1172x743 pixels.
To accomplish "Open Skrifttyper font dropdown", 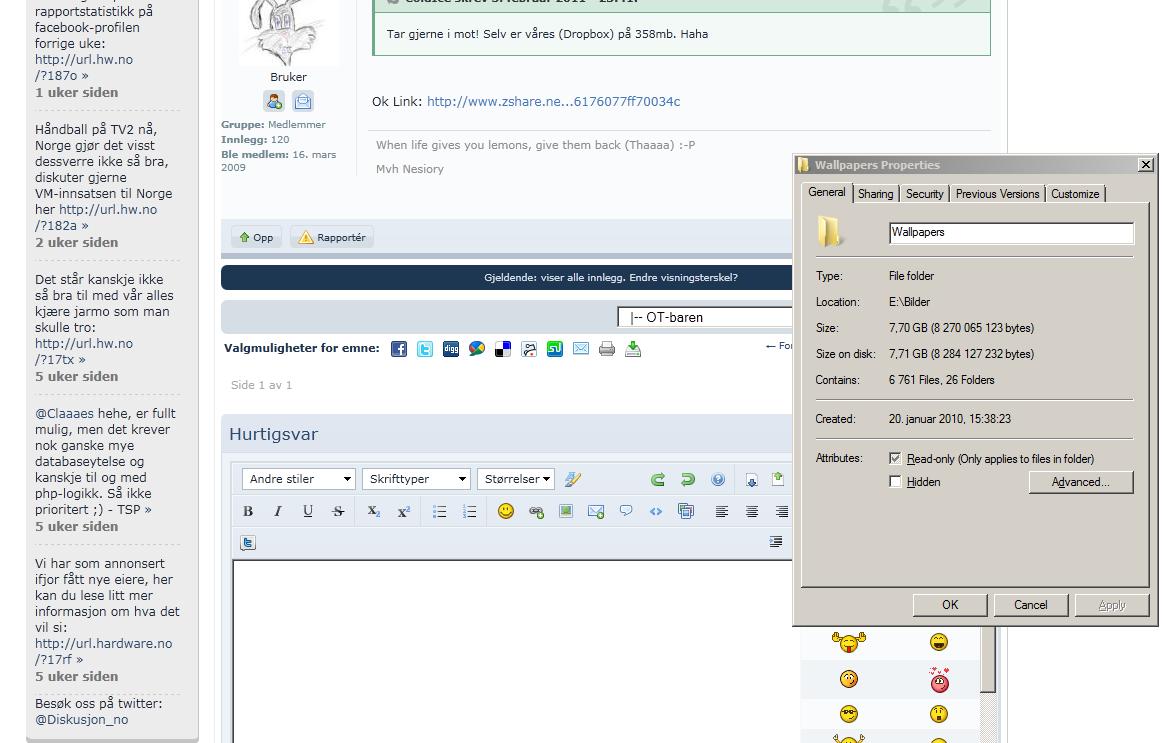I will [416, 479].
